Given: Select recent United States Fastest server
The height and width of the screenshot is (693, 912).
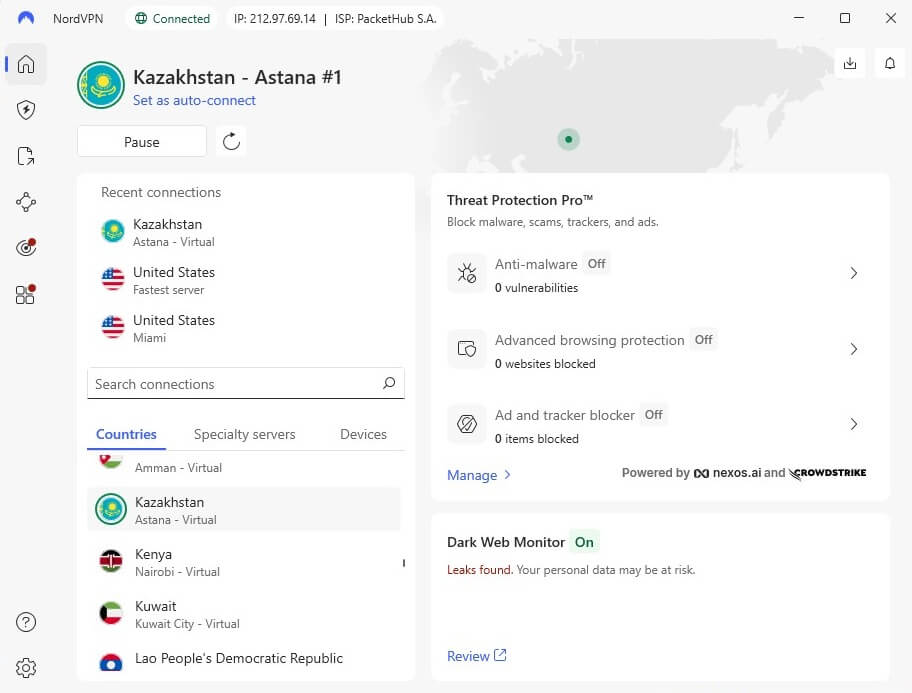Looking at the screenshot, I should [245, 280].
